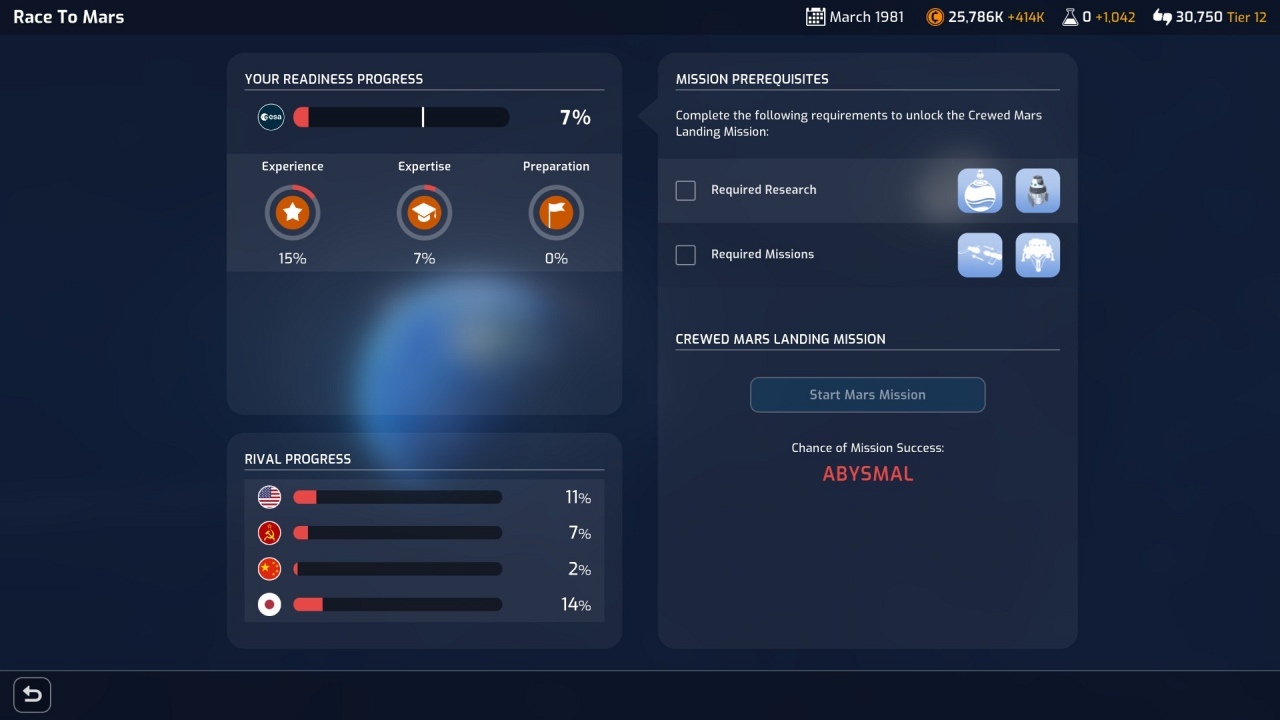Click the thumbs reputation icon
This screenshot has width=1280, height=720.
pyautogui.click(x=1162, y=17)
